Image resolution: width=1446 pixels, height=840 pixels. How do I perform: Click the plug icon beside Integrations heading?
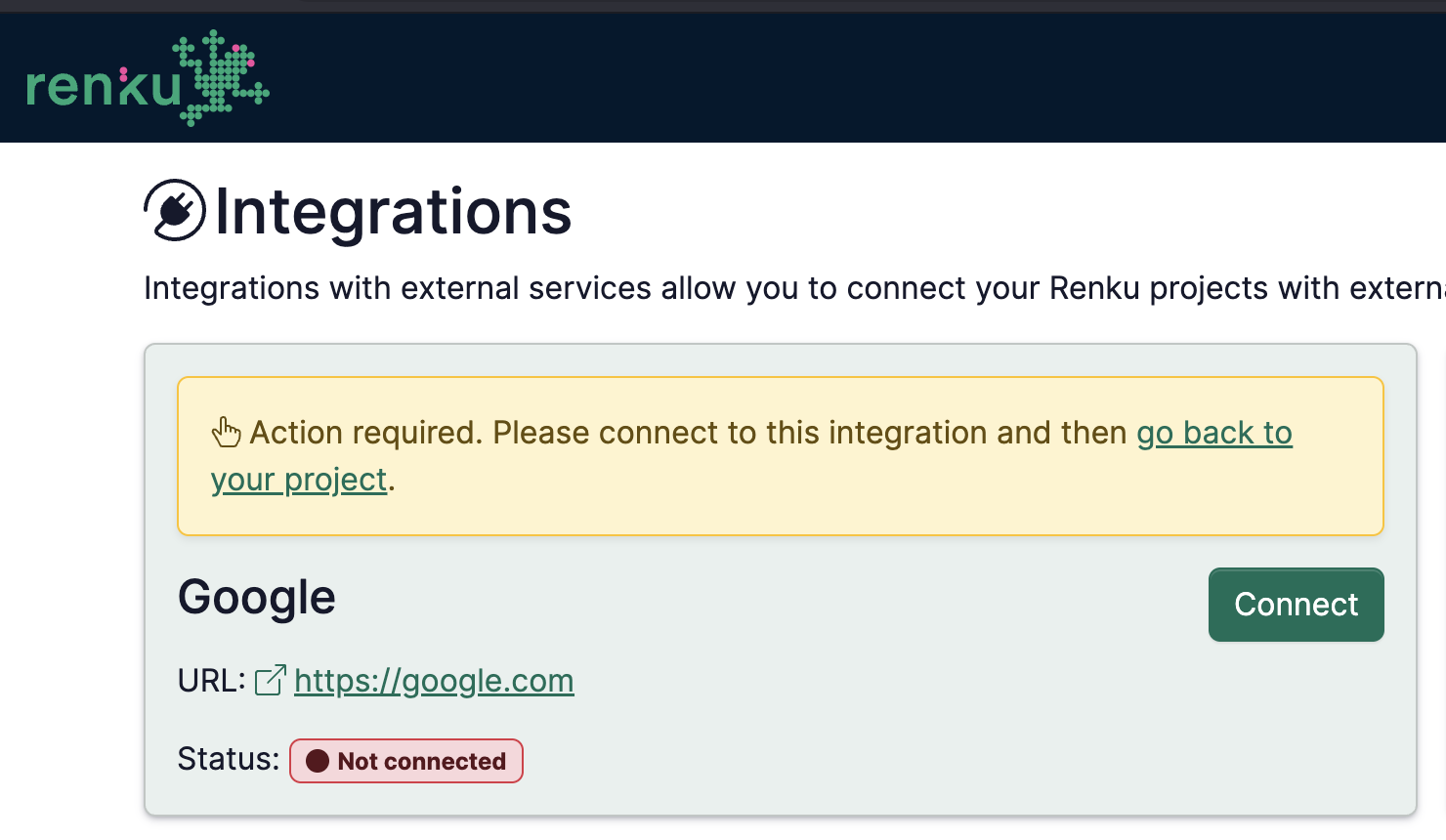(x=175, y=210)
